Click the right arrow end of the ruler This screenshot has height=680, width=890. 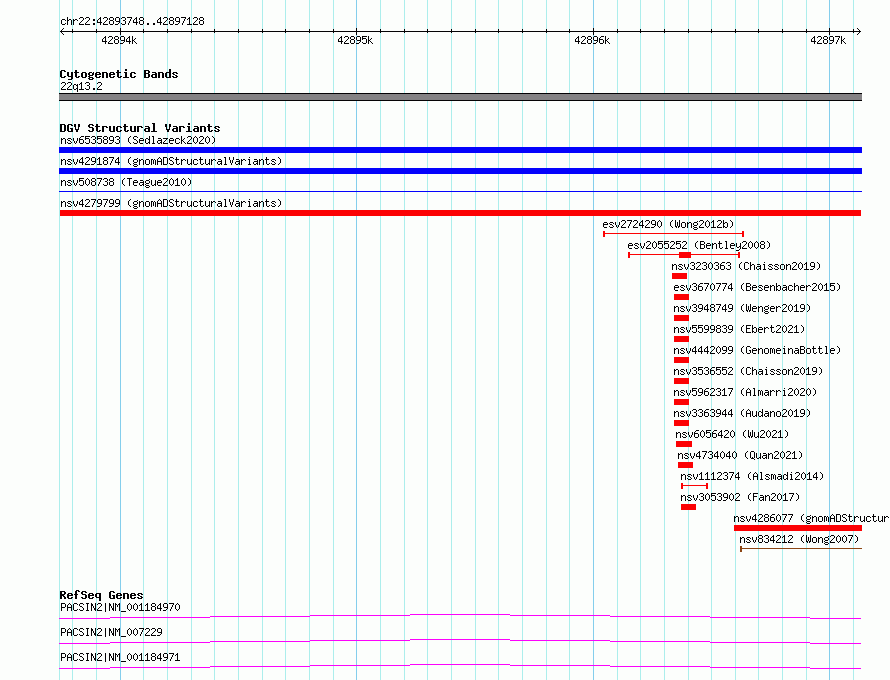[858, 32]
